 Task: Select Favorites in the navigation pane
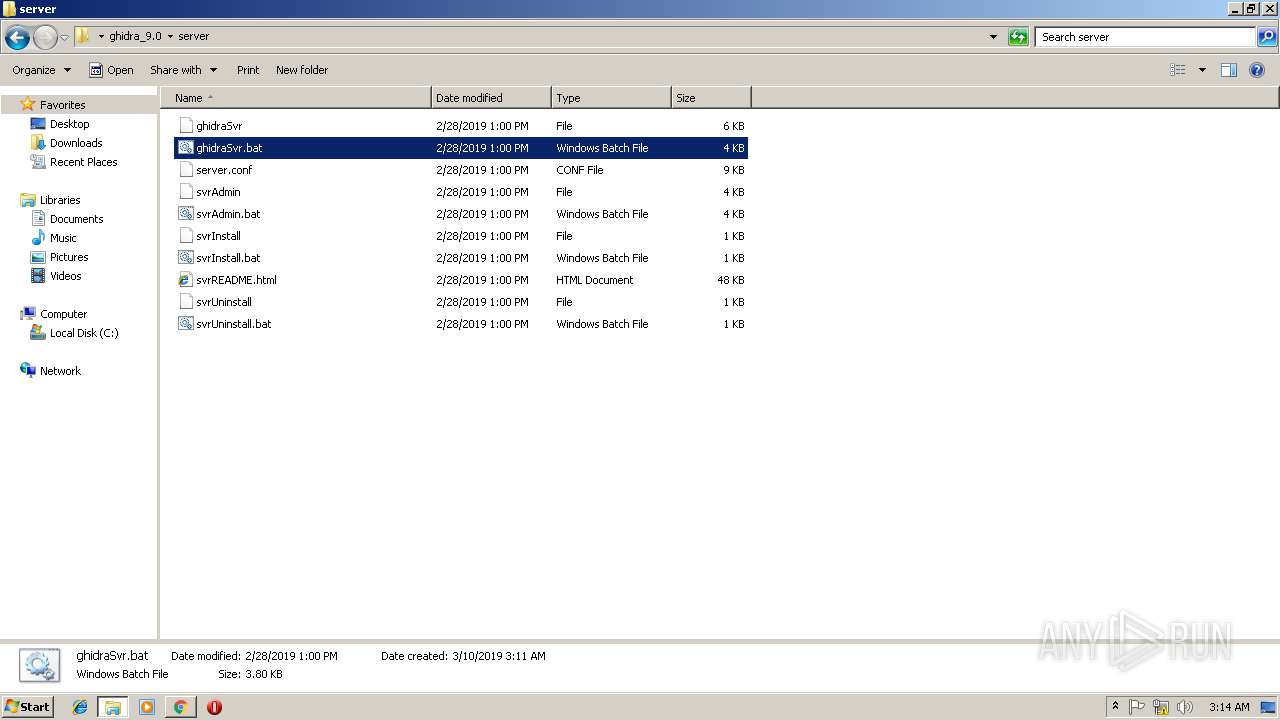[x=62, y=105]
